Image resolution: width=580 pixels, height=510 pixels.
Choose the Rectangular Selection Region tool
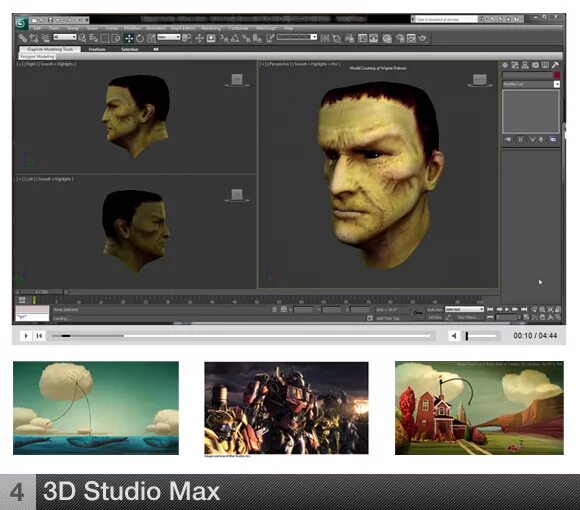click(105, 38)
